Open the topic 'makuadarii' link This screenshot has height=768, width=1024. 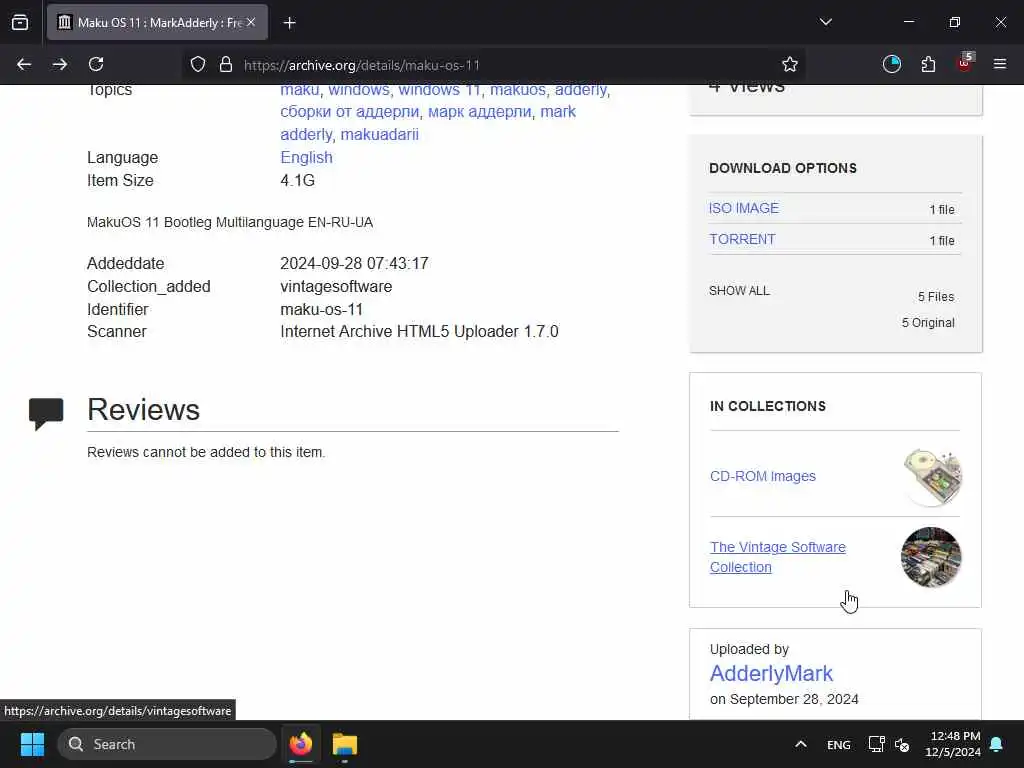pyautogui.click(x=379, y=135)
